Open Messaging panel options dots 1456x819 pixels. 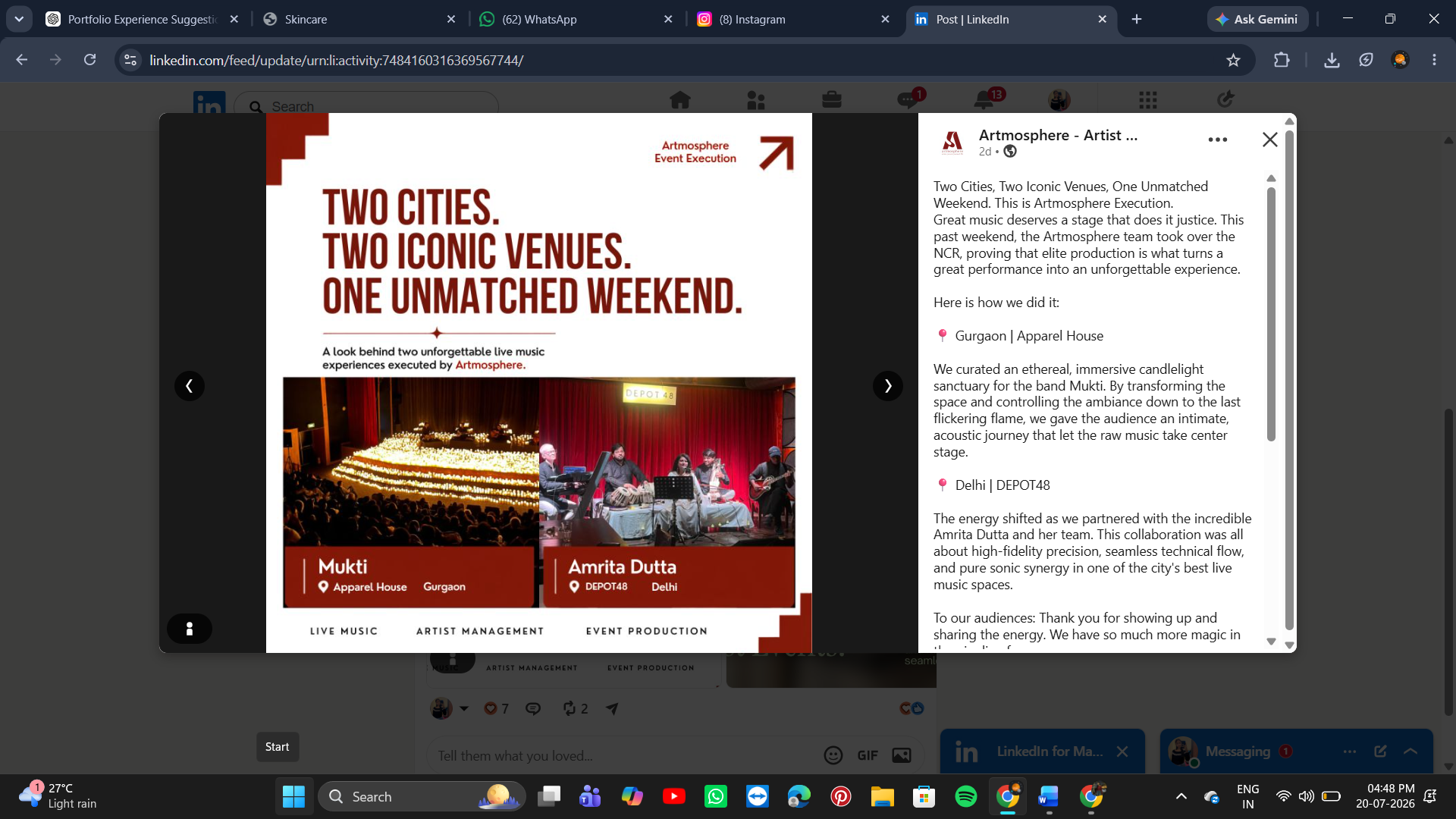pyautogui.click(x=1350, y=752)
